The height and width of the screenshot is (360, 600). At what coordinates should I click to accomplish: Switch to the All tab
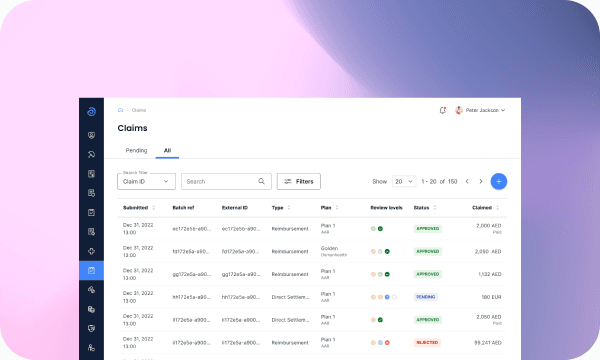click(167, 150)
